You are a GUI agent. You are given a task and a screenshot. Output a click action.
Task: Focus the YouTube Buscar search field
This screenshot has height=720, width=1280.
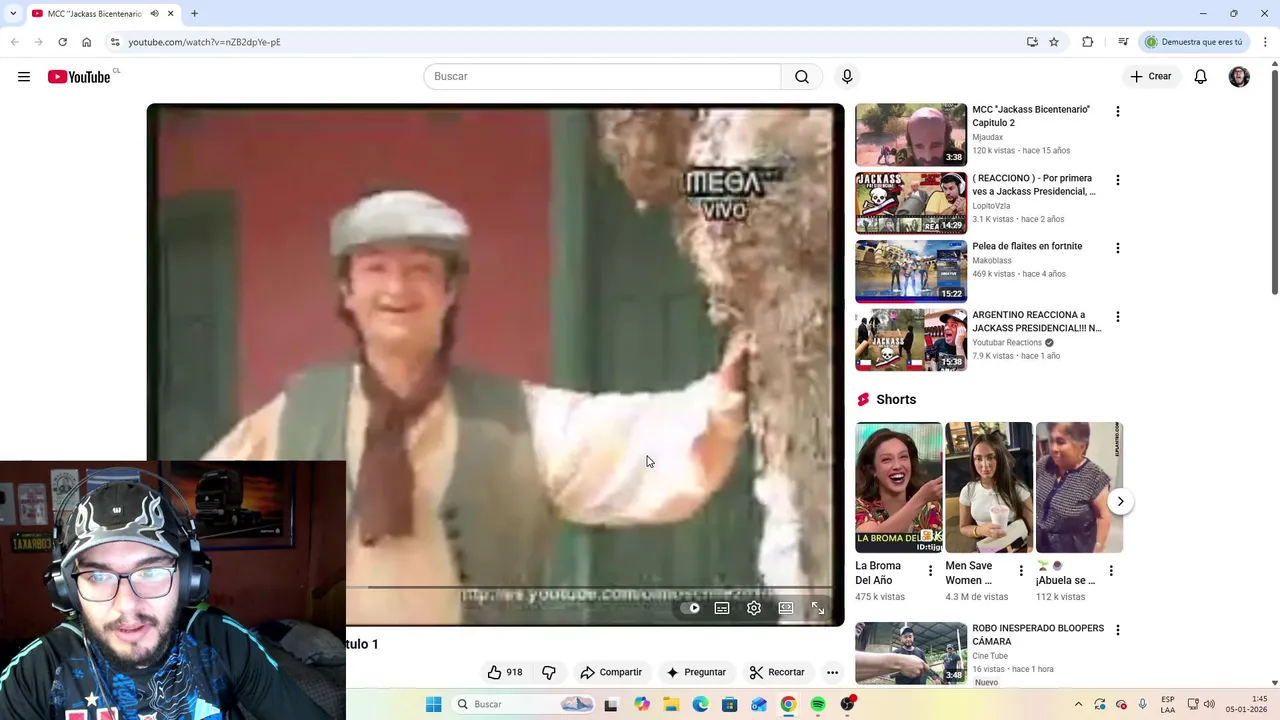(x=602, y=77)
